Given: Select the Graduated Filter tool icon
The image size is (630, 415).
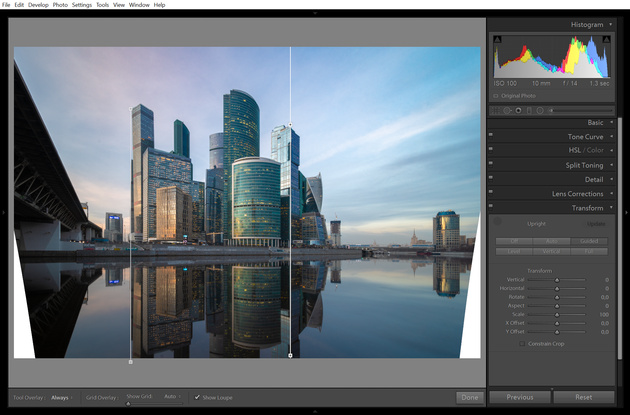Looking at the screenshot, I should tap(529, 110).
